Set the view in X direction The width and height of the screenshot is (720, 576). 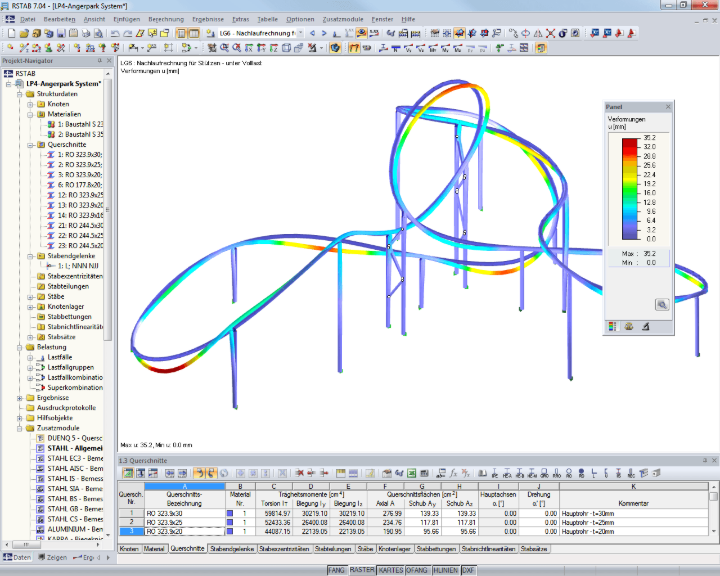tap(249, 48)
